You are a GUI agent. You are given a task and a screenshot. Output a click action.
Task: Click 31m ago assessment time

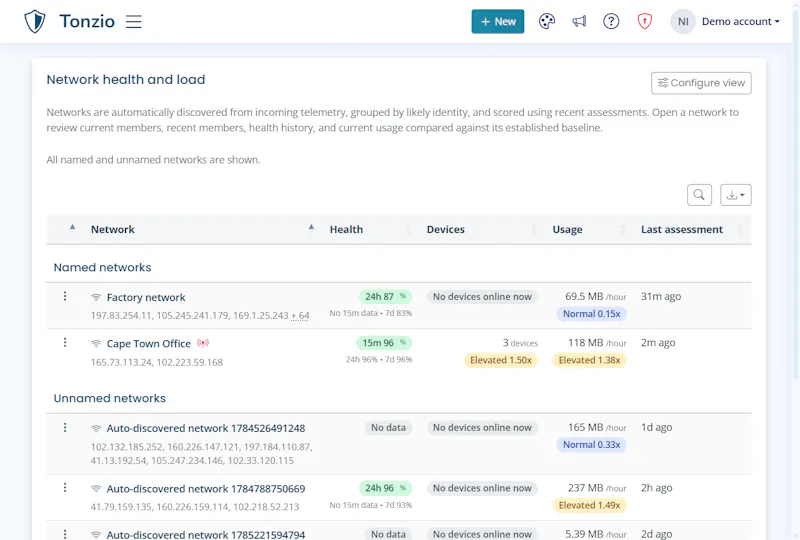pyautogui.click(x=661, y=297)
